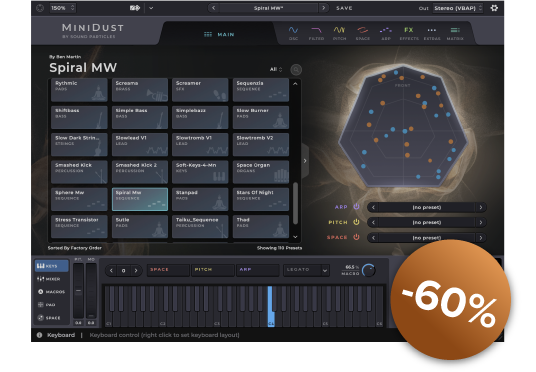Show the KEYS panel
This screenshot has height=372, width=536.
click(x=51, y=266)
